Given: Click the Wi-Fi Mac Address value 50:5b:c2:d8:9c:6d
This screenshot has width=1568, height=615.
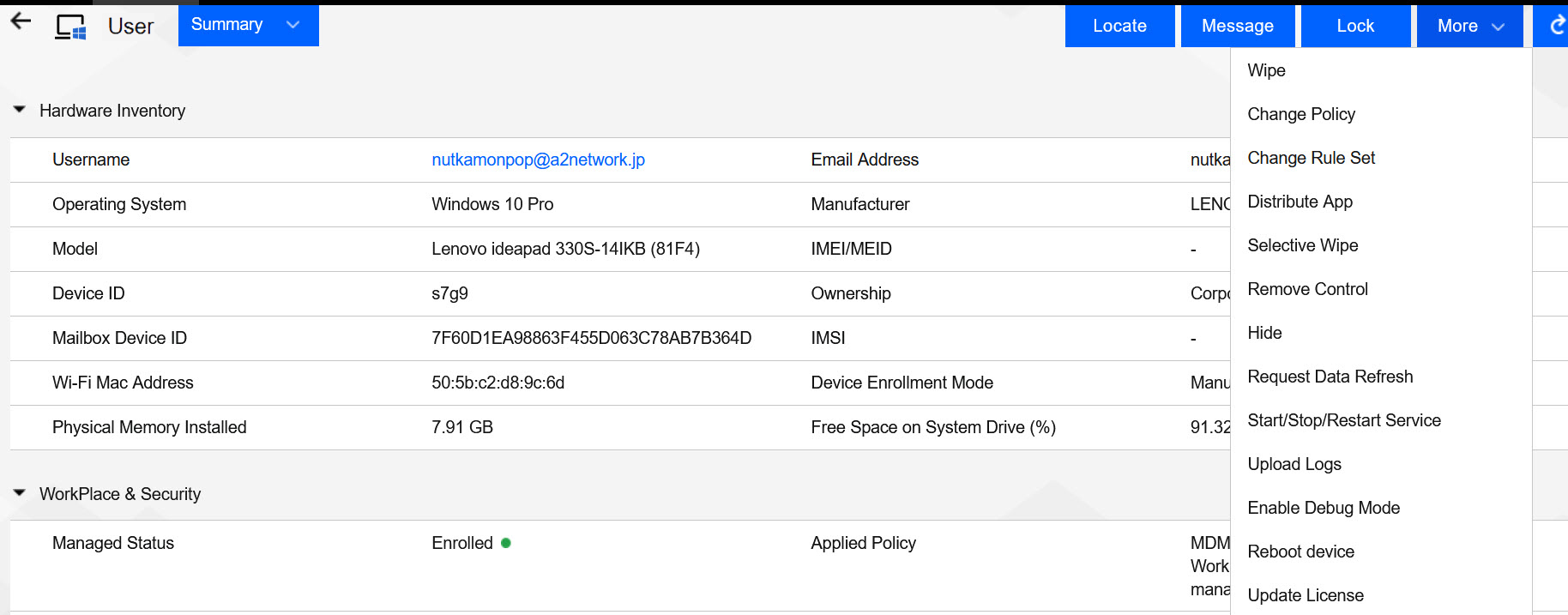Looking at the screenshot, I should [x=498, y=383].
